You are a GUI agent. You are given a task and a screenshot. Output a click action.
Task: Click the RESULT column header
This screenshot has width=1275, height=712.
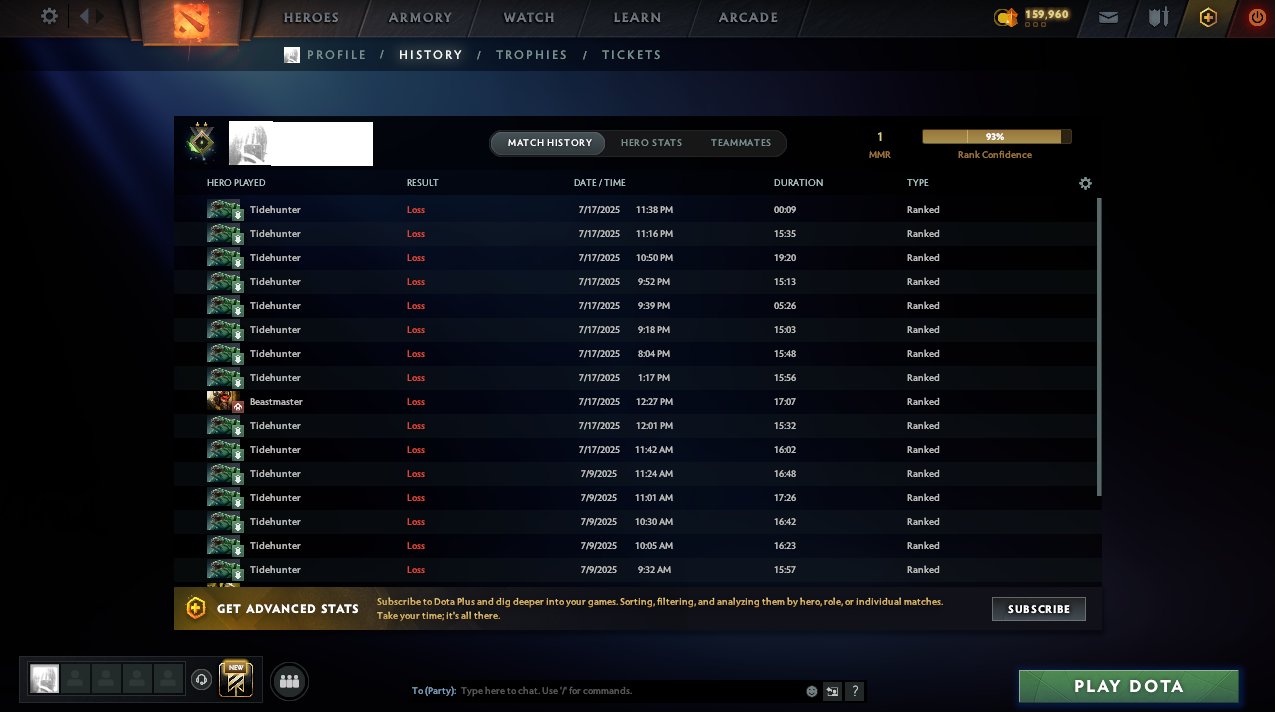click(422, 183)
